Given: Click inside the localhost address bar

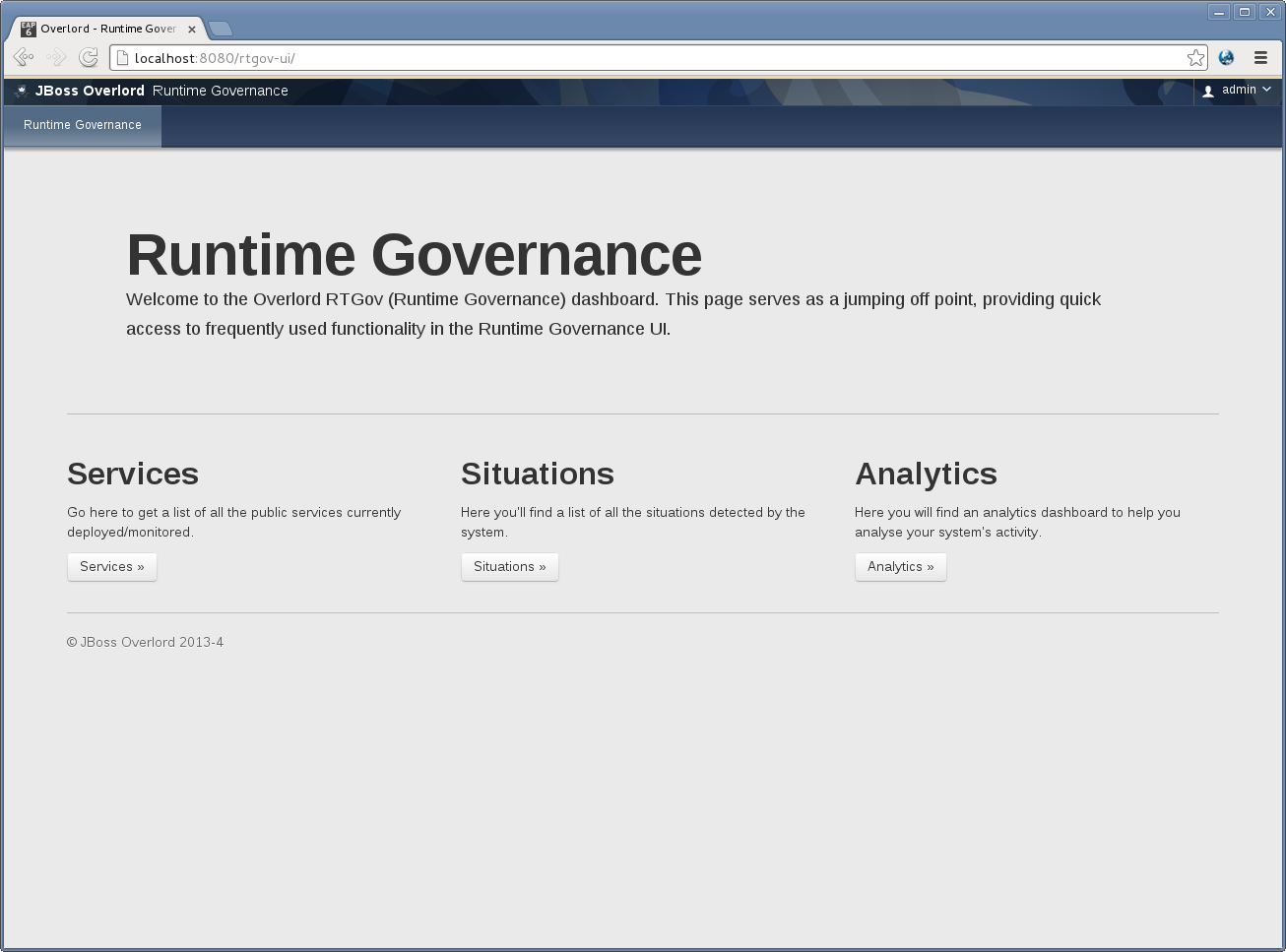Looking at the screenshot, I should click(x=394, y=57).
